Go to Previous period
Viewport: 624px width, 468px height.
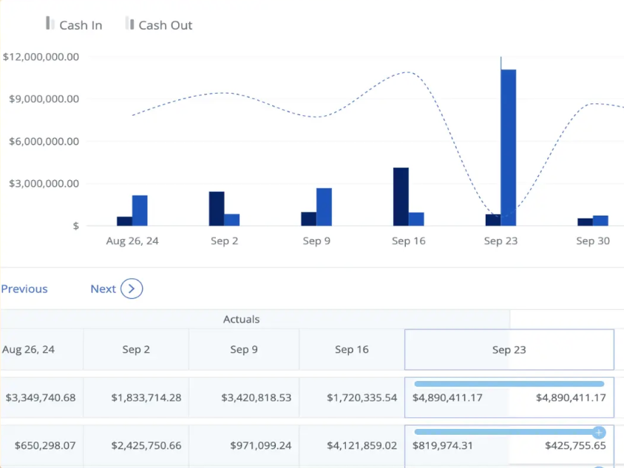coord(24,289)
